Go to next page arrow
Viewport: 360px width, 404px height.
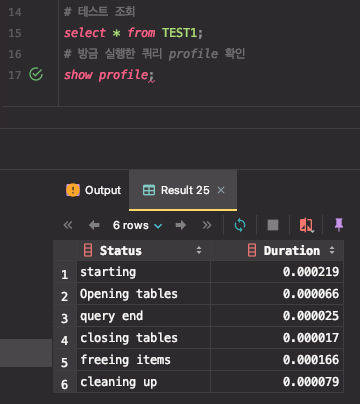click(181, 225)
